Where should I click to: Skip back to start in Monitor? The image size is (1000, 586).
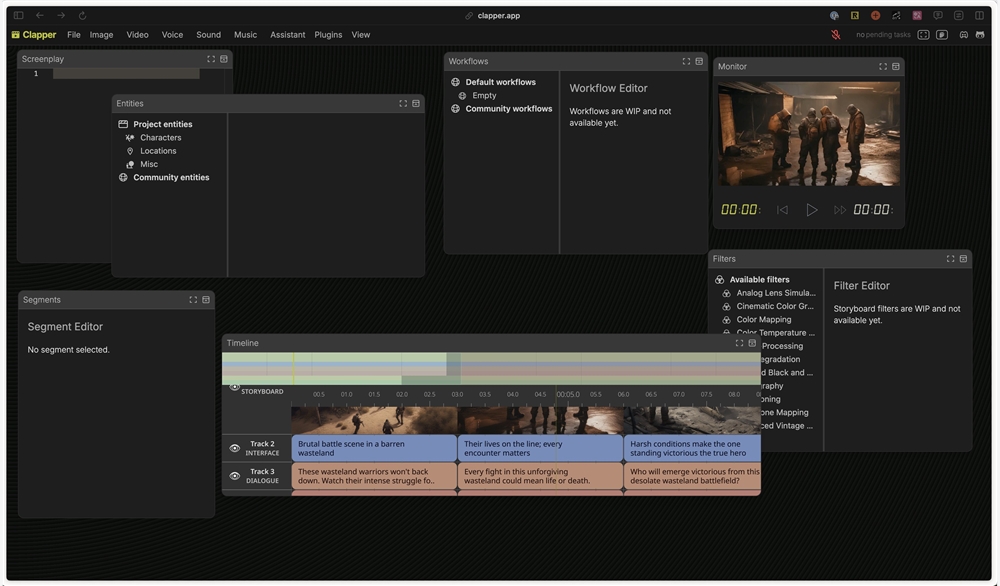coord(782,210)
